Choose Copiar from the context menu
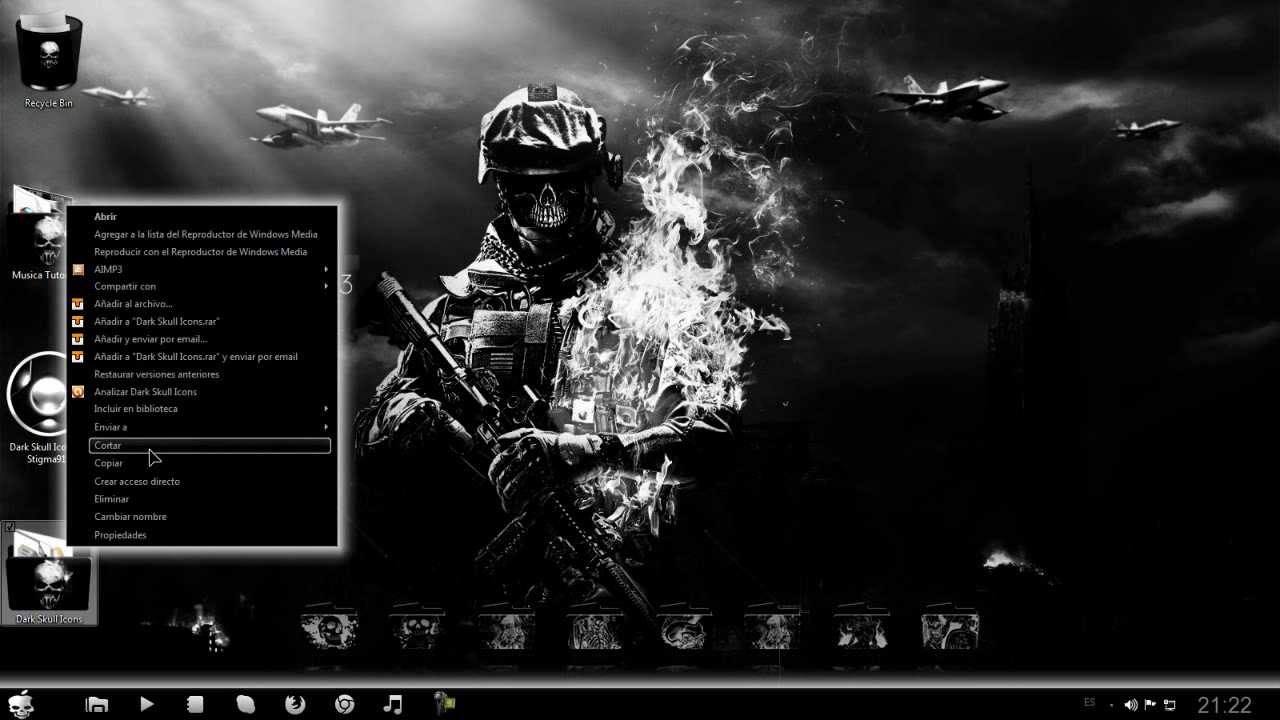The width and height of the screenshot is (1280, 720). coord(108,464)
